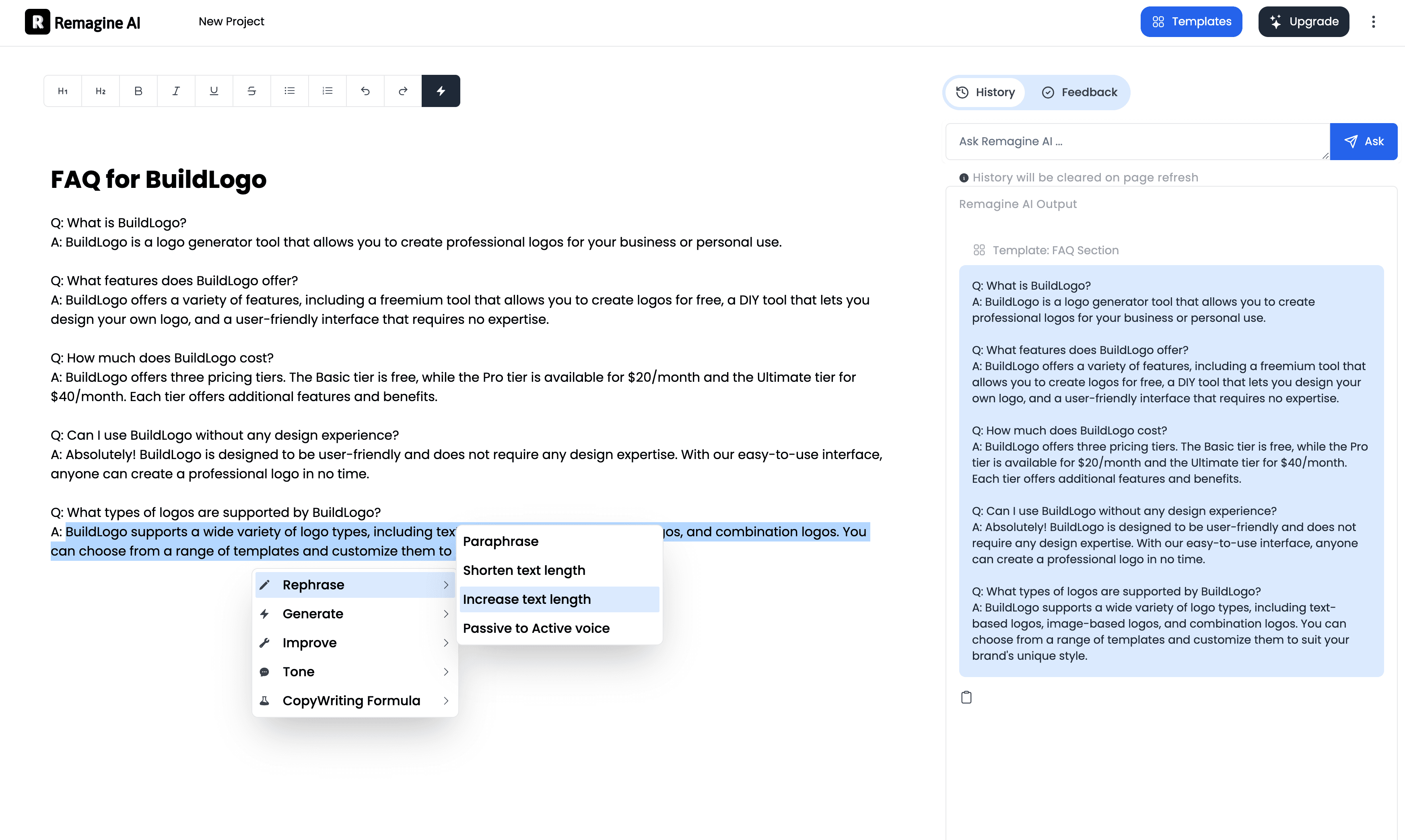Click the Generate lightning icon in menu
This screenshot has height=840, width=1405.
tap(264, 614)
